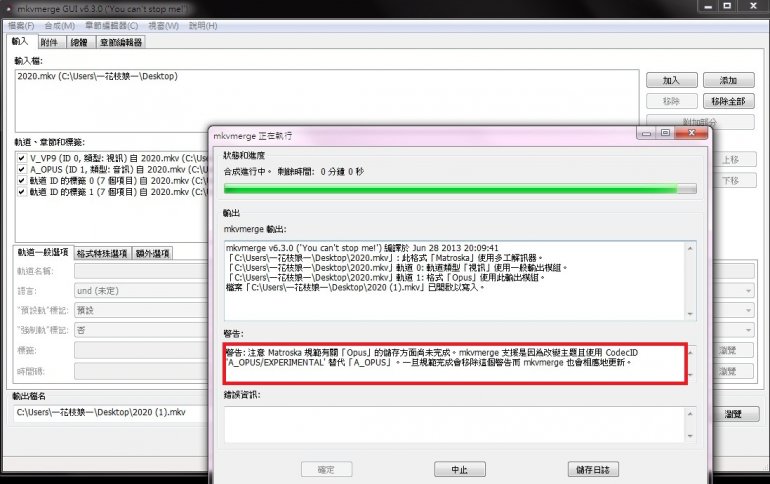This screenshot has height=484, width=770.
Task: Uncheck the A_OPUS audio track checkbox
Action: (22, 169)
